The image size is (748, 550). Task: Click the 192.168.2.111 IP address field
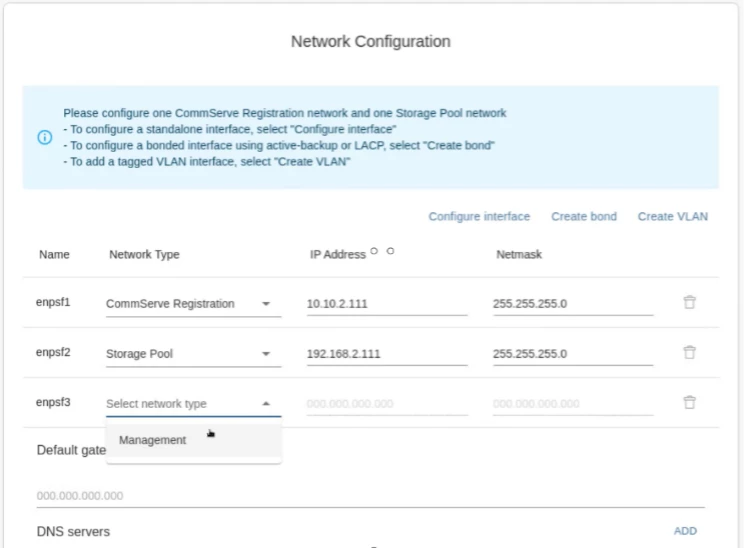tap(386, 353)
